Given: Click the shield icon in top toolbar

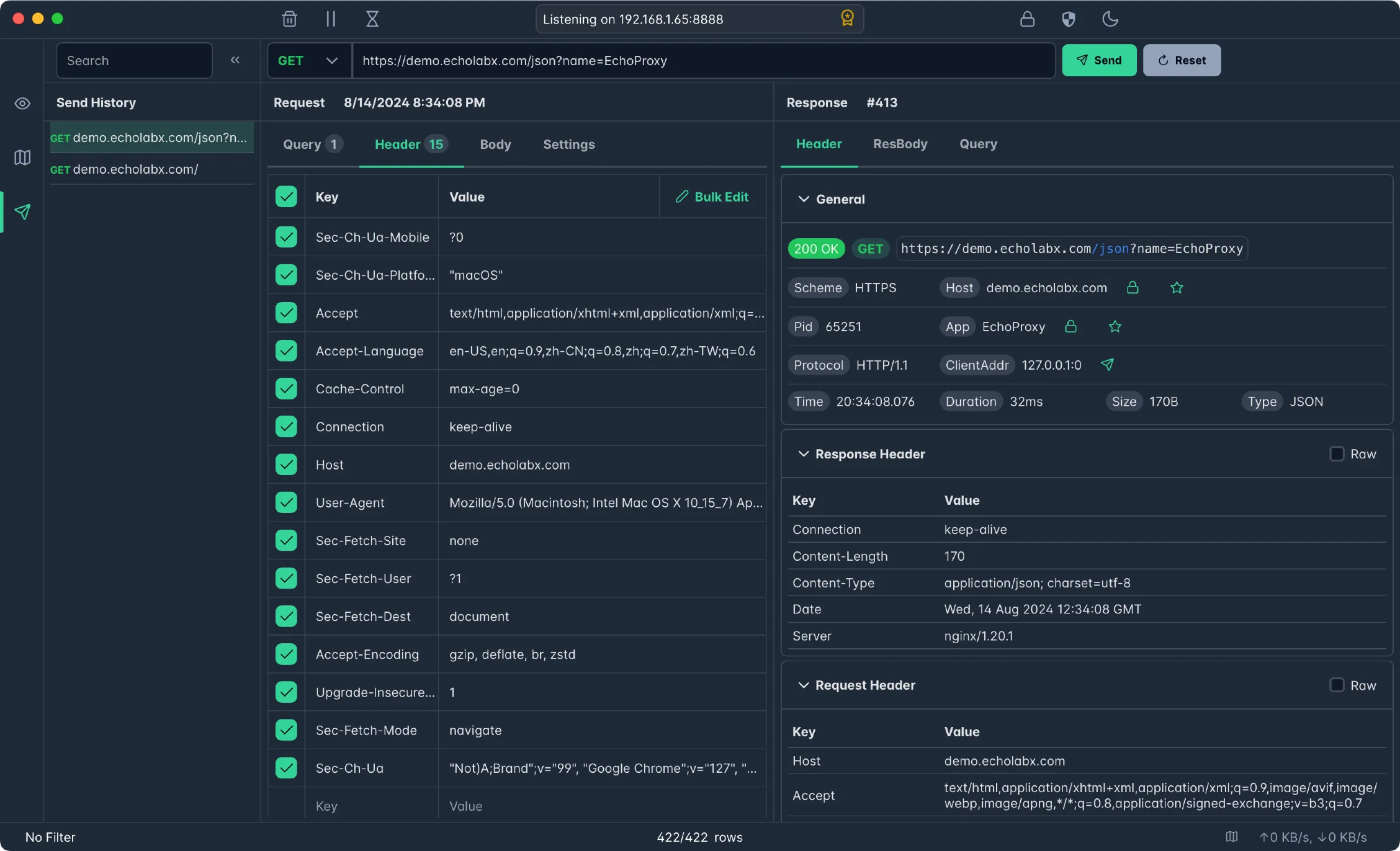Looking at the screenshot, I should pyautogui.click(x=1068, y=19).
